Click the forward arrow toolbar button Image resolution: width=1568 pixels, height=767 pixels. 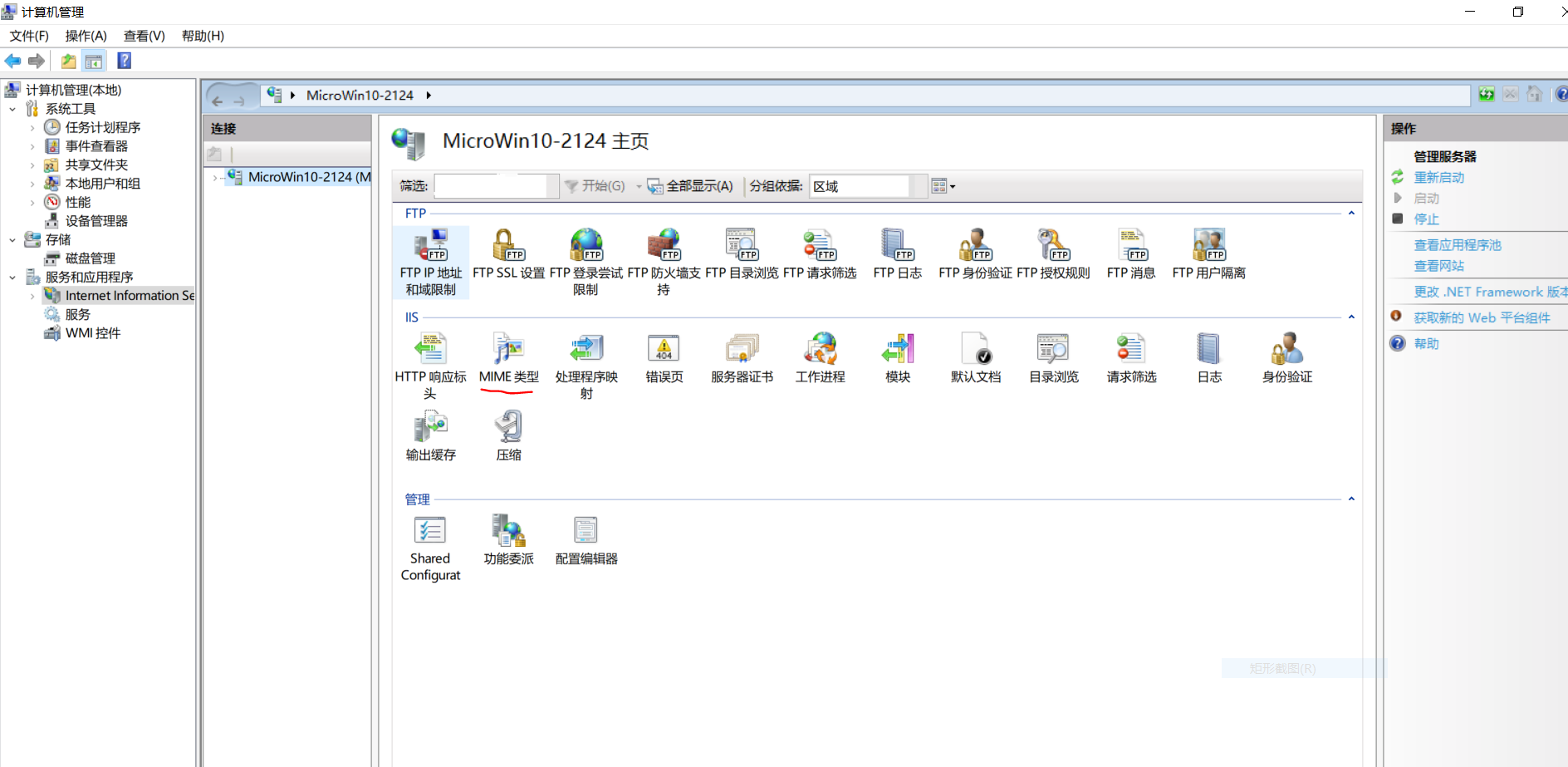[x=36, y=61]
